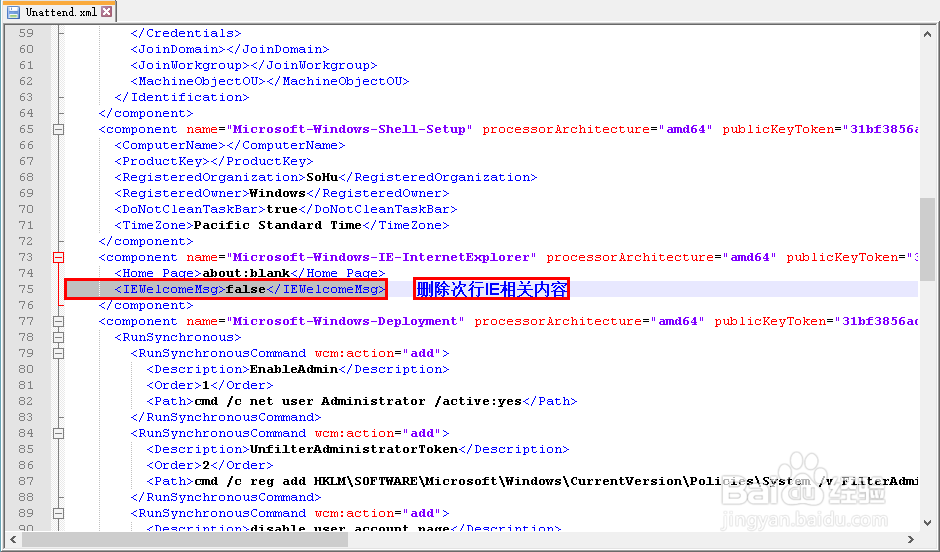940x552 pixels.
Task: Close the Unattend.xml tab
Action: point(107,11)
